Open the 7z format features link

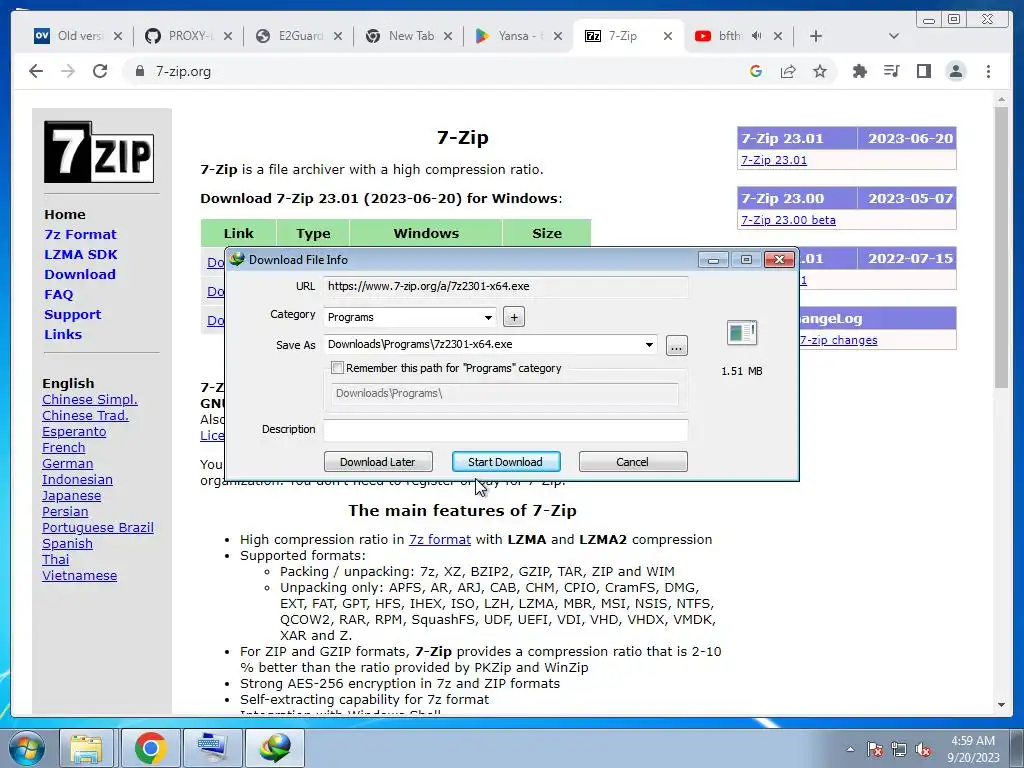pos(440,539)
